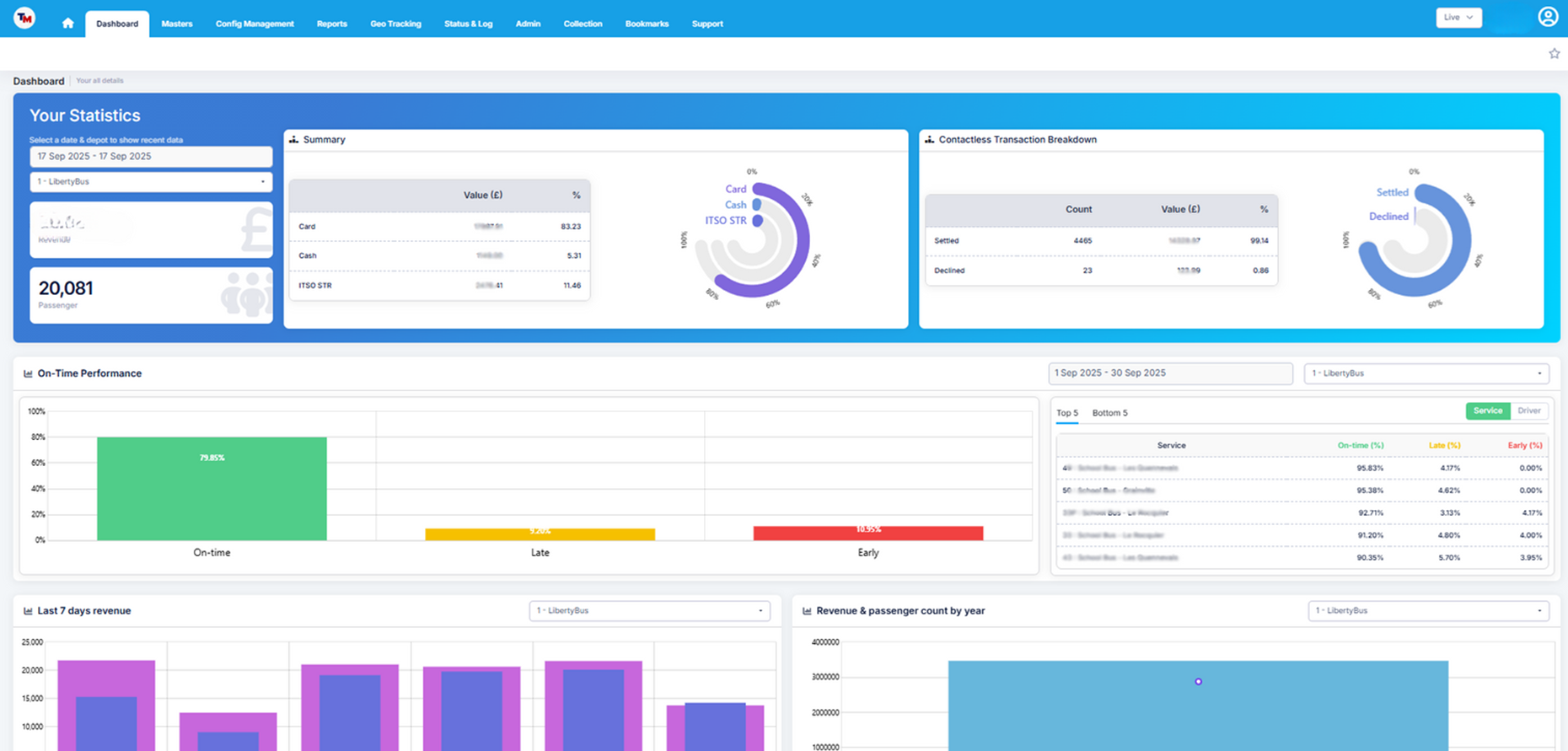Open depot dropdown for Last 7 days revenue
Image resolution: width=1568 pixels, height=751 pixels.
pos(649,611)
